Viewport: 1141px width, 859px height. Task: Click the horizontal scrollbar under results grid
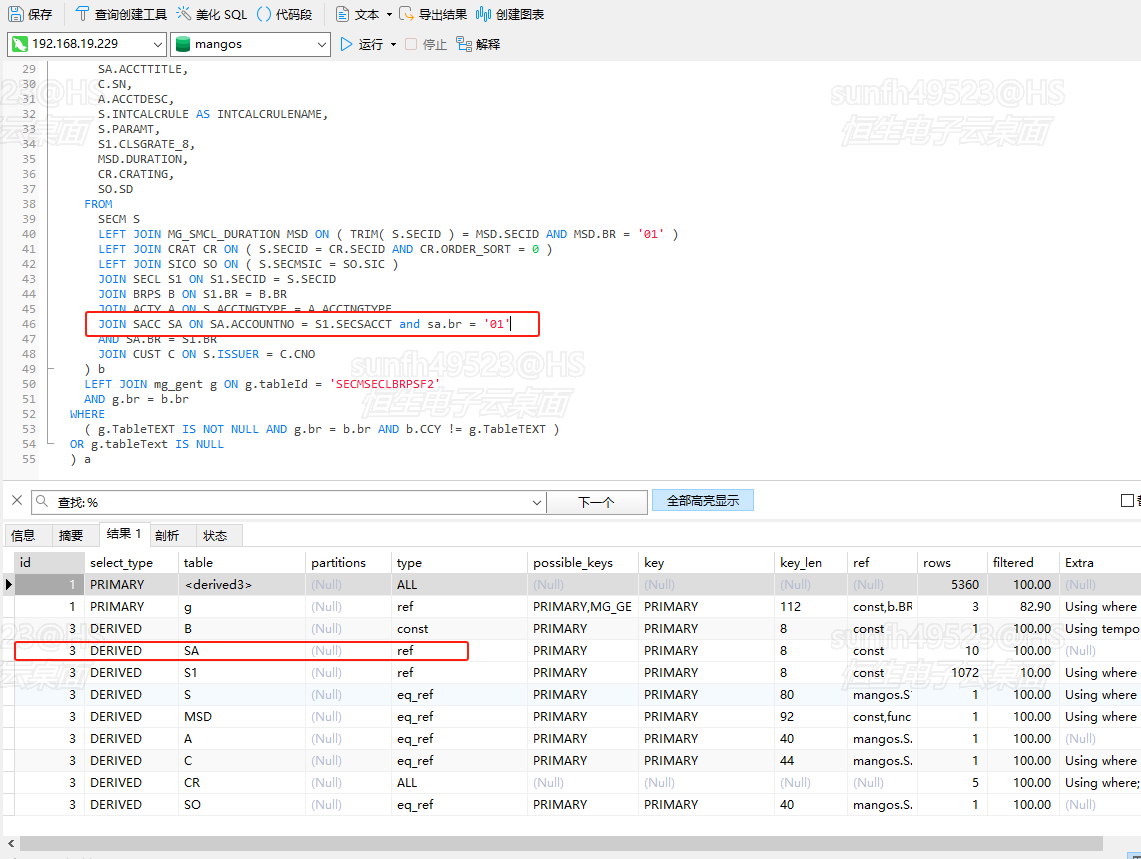(x=560, y=843)
